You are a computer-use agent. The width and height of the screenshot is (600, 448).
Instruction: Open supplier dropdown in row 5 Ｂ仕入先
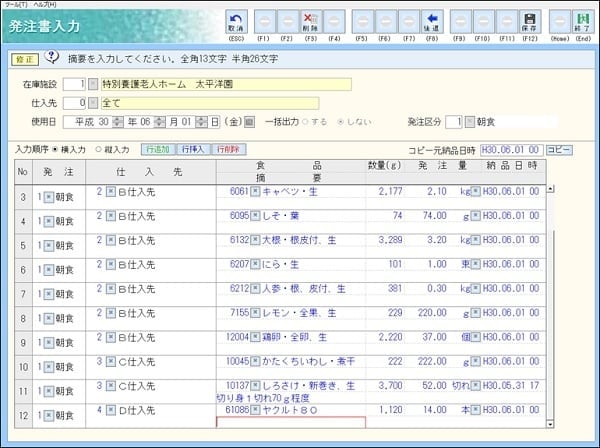(111, 240)
